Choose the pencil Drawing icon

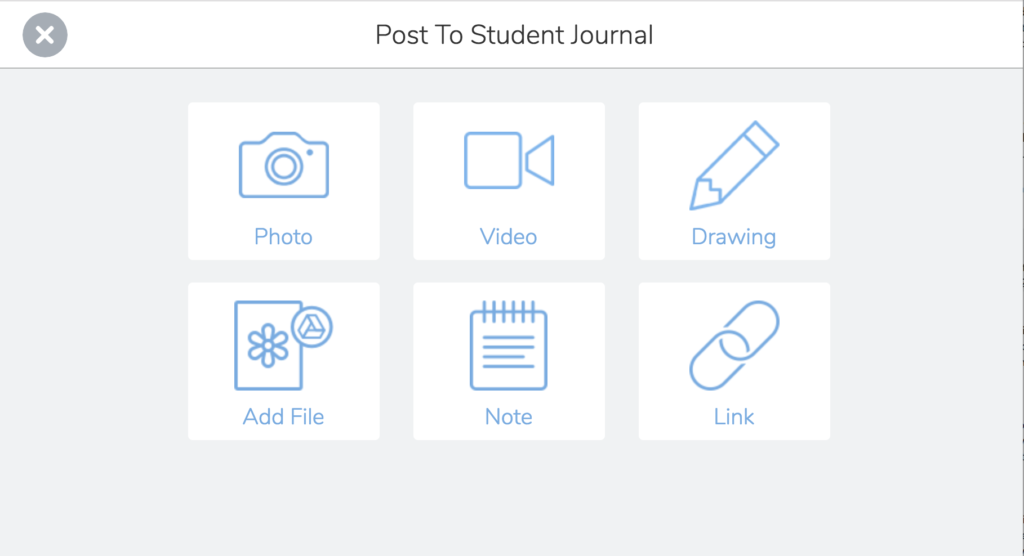(734, 165)
